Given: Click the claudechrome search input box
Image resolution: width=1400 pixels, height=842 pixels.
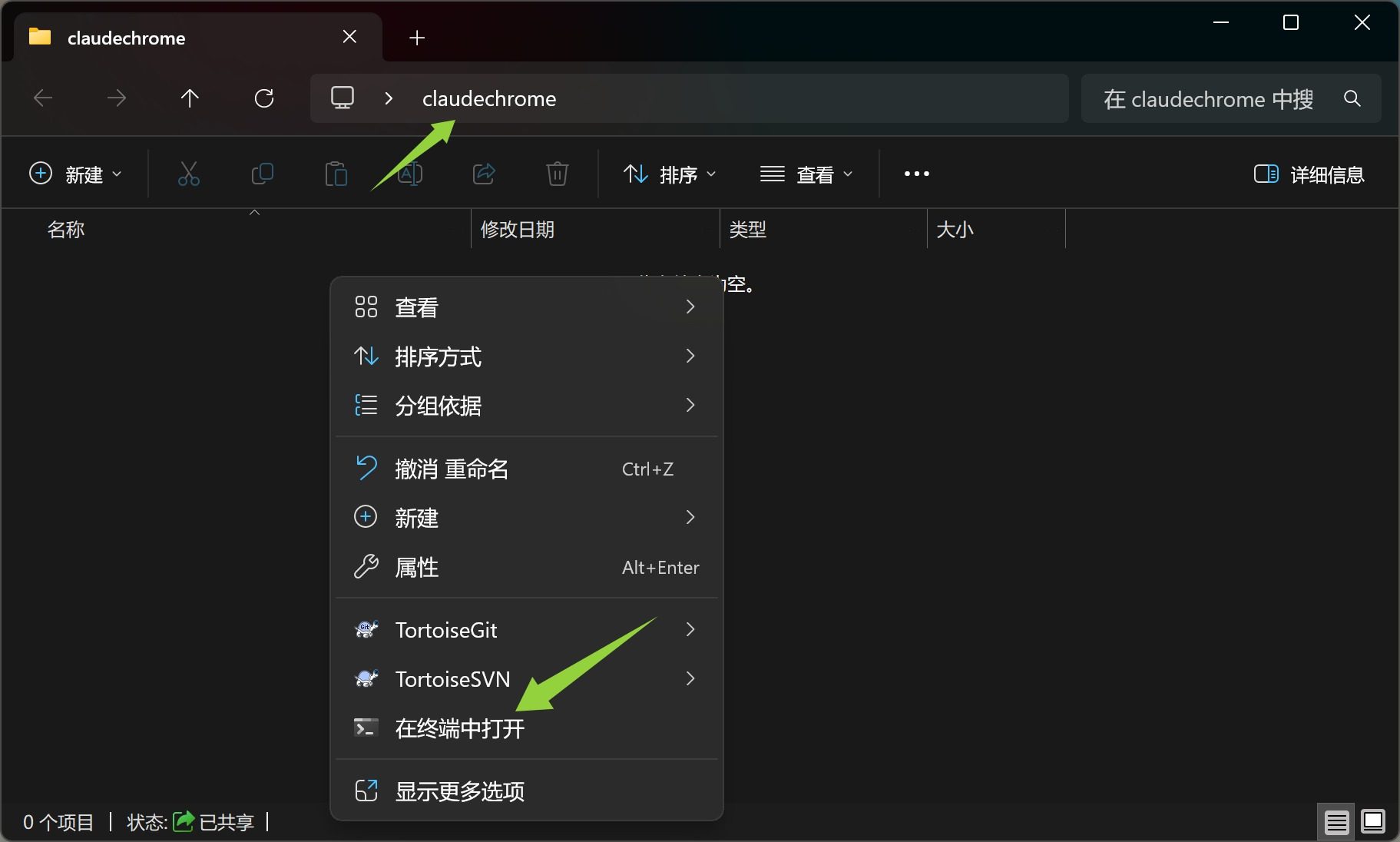Looking at the screenshot, I should [1208, 99].
